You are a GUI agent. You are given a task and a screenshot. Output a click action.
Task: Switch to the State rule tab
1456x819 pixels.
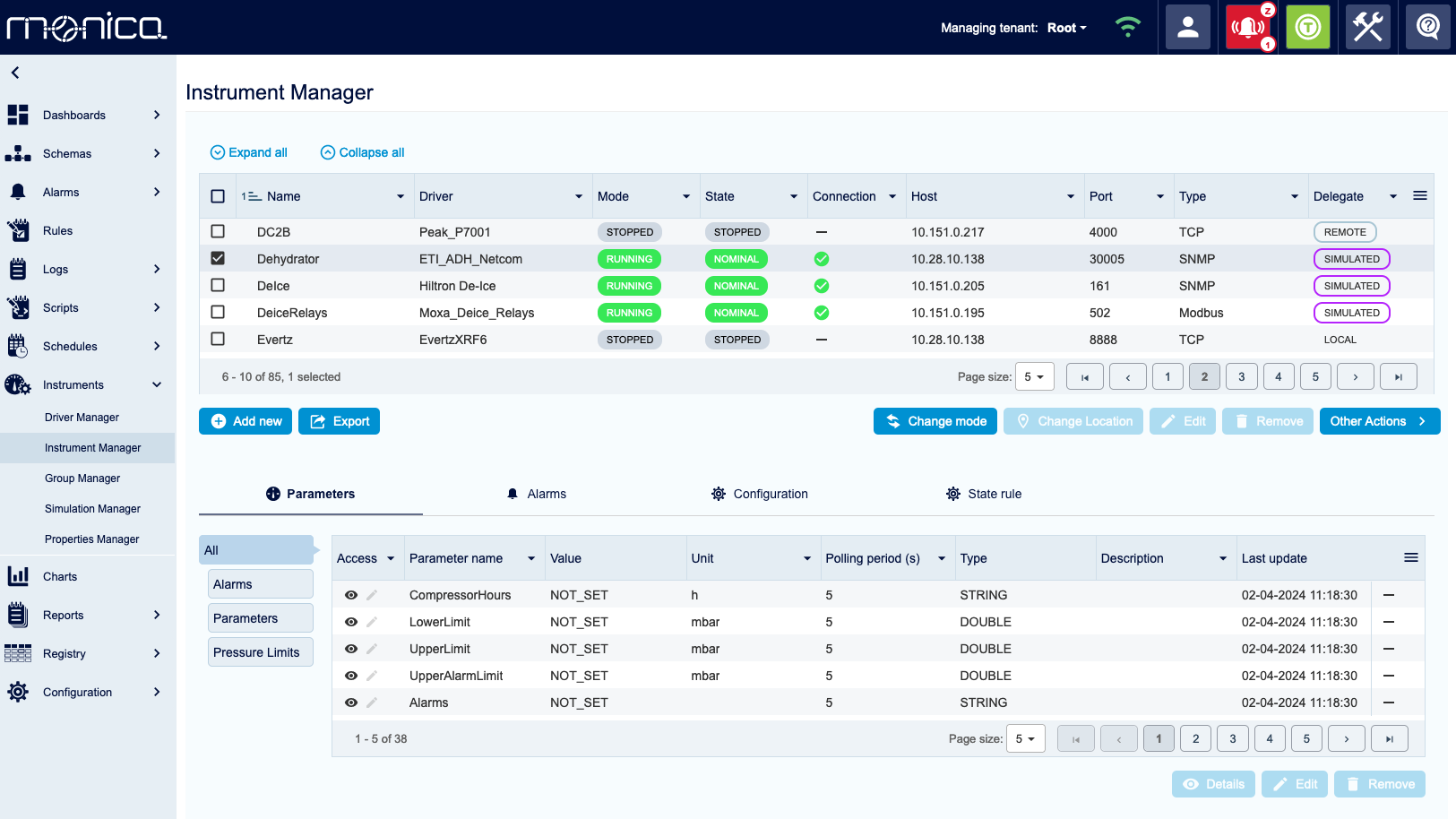983,494
